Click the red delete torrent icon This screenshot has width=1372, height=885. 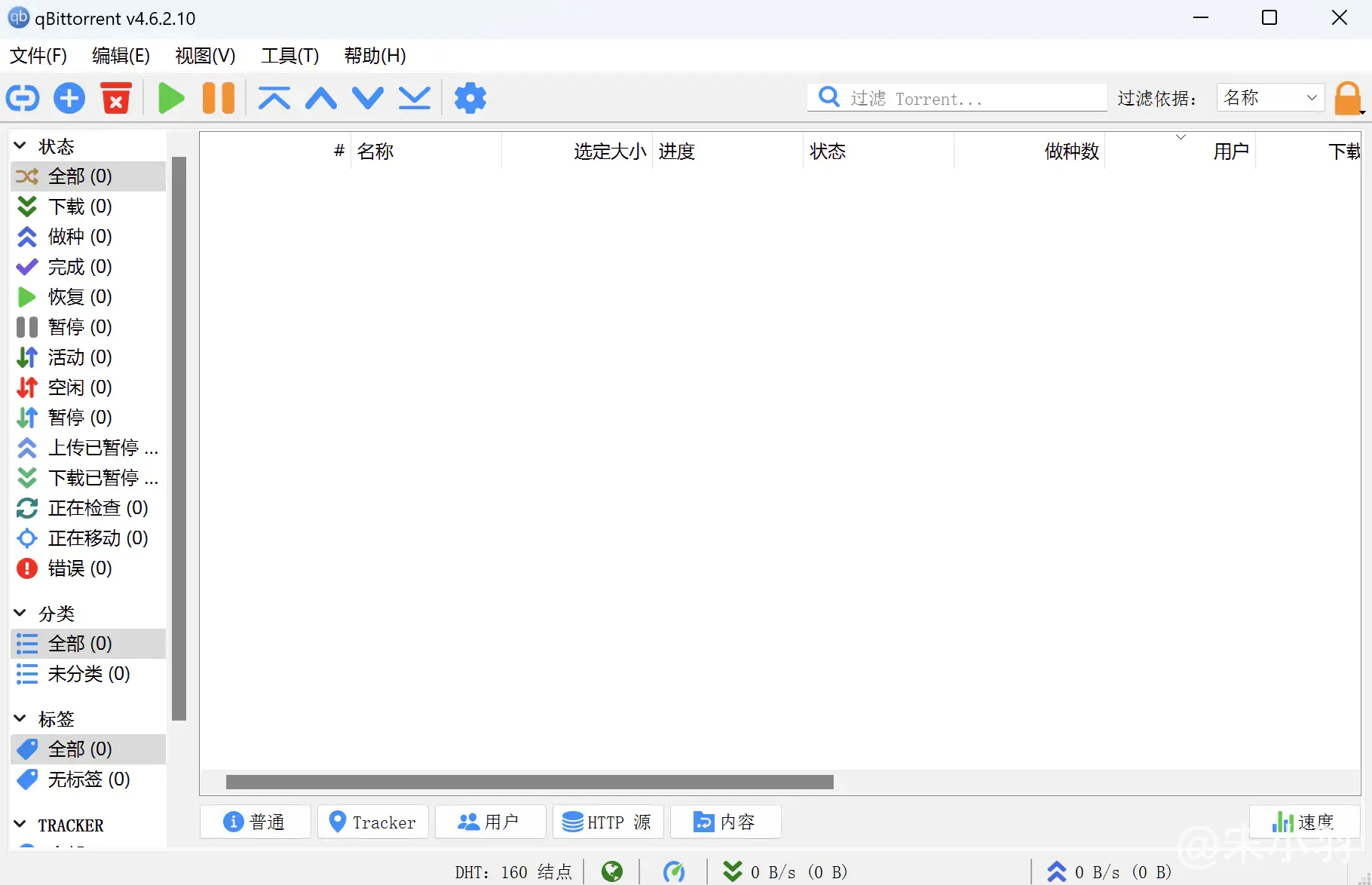point(116,98)
